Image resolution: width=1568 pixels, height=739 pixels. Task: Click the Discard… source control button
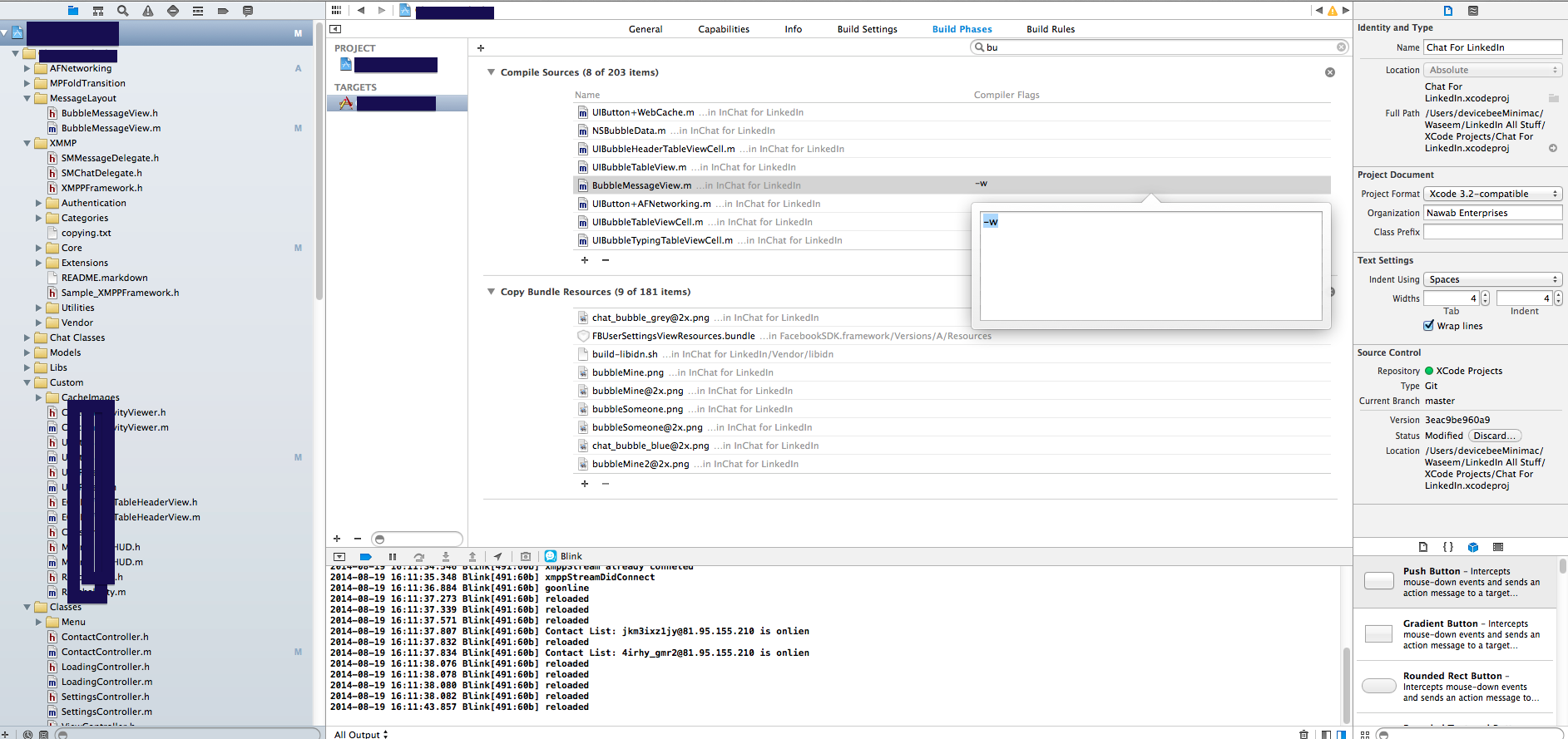(1495, 436)
